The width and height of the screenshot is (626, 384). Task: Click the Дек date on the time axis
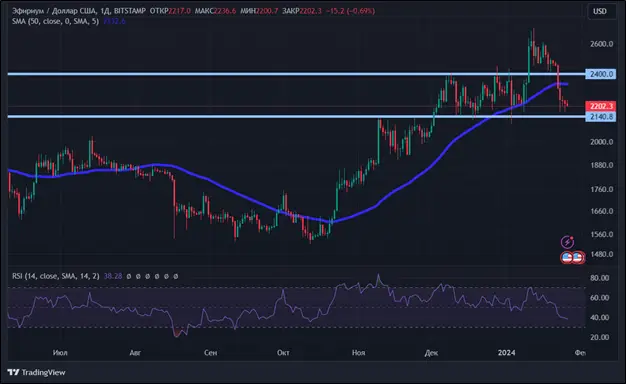pyautogui.click(x=432, y=353)
